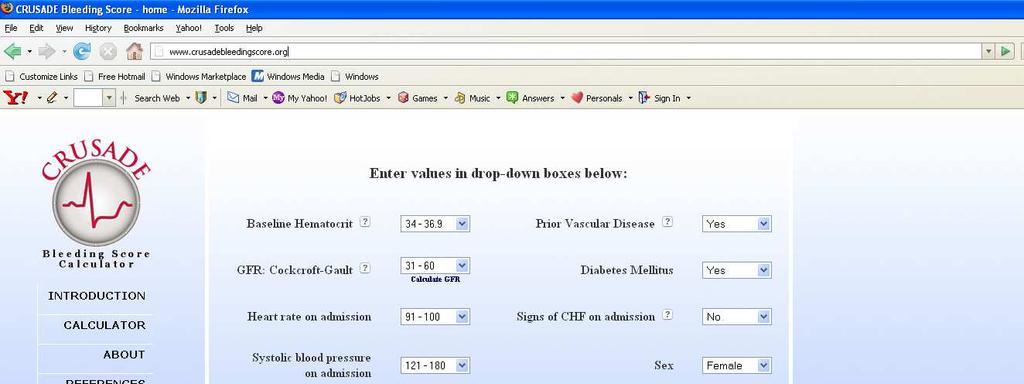Open the Heart rate on admission dropdown
Screen dimensions: 1024x384
pyautogui.click(x=435, y=317)
